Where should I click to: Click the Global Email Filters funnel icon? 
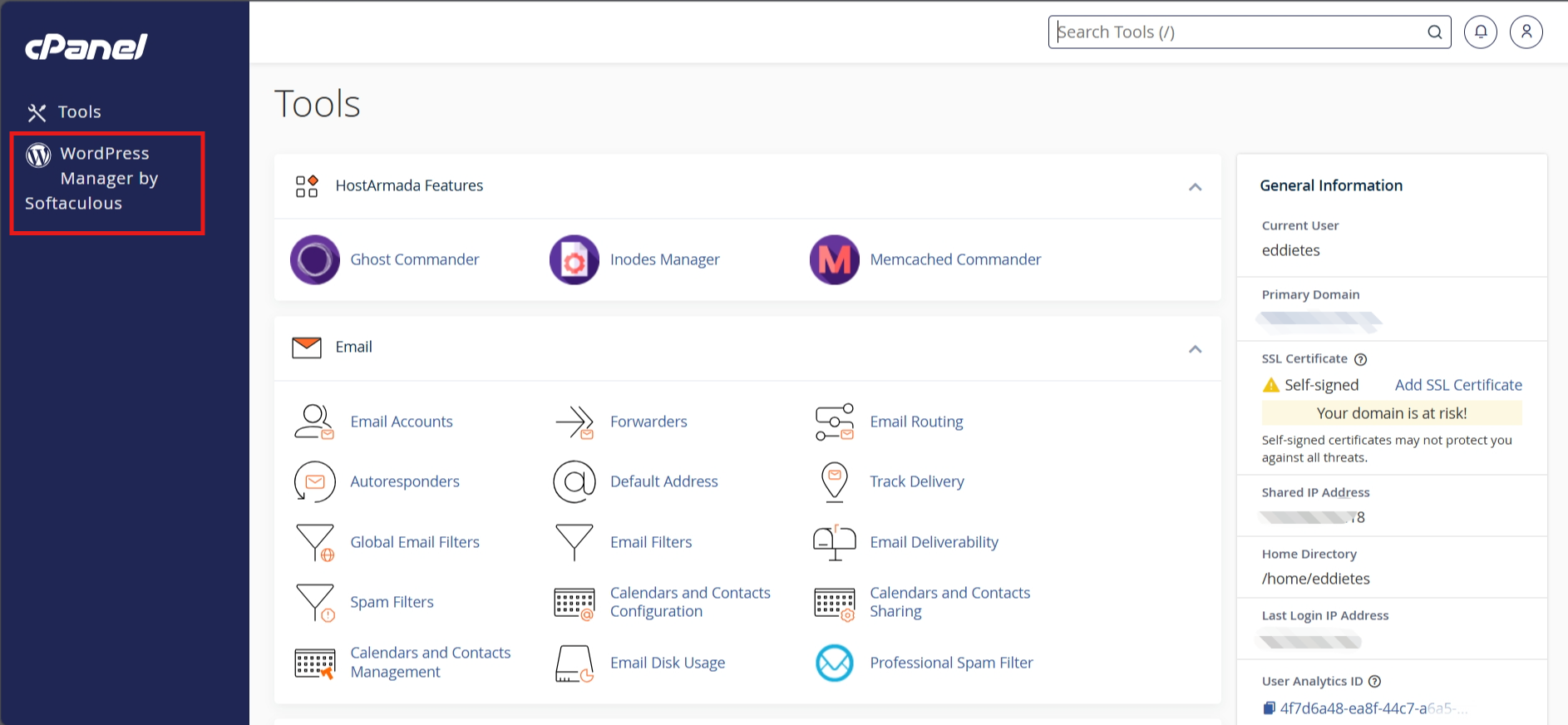(315, 542)
